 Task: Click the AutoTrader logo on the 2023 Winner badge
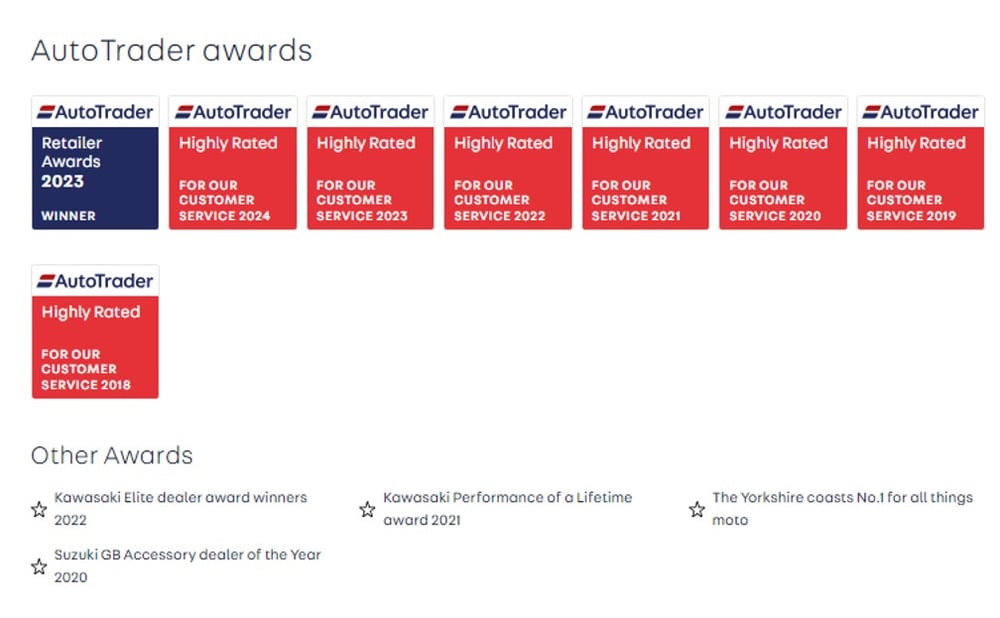click(x=95, y=112)
